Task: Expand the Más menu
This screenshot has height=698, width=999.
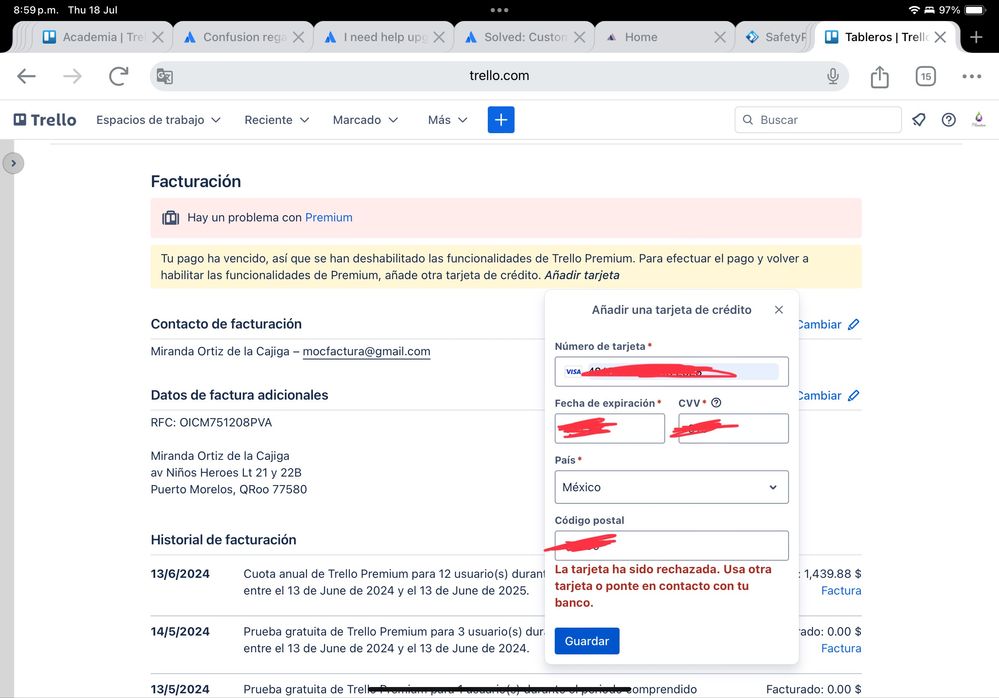Action: click(x=447, y=120)
